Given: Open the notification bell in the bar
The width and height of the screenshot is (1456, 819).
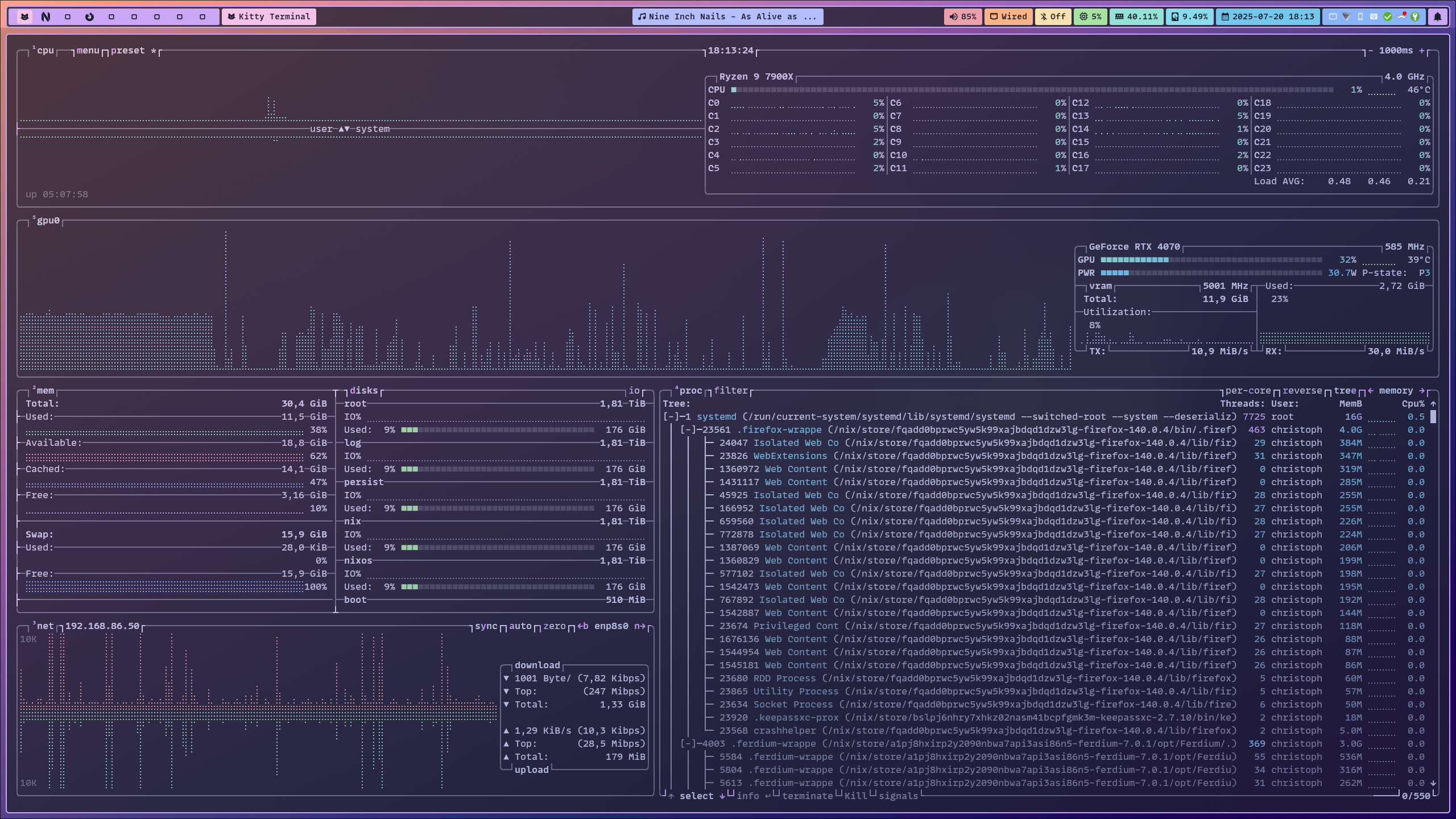Looking at the screenshot, I should (1437, 16).
